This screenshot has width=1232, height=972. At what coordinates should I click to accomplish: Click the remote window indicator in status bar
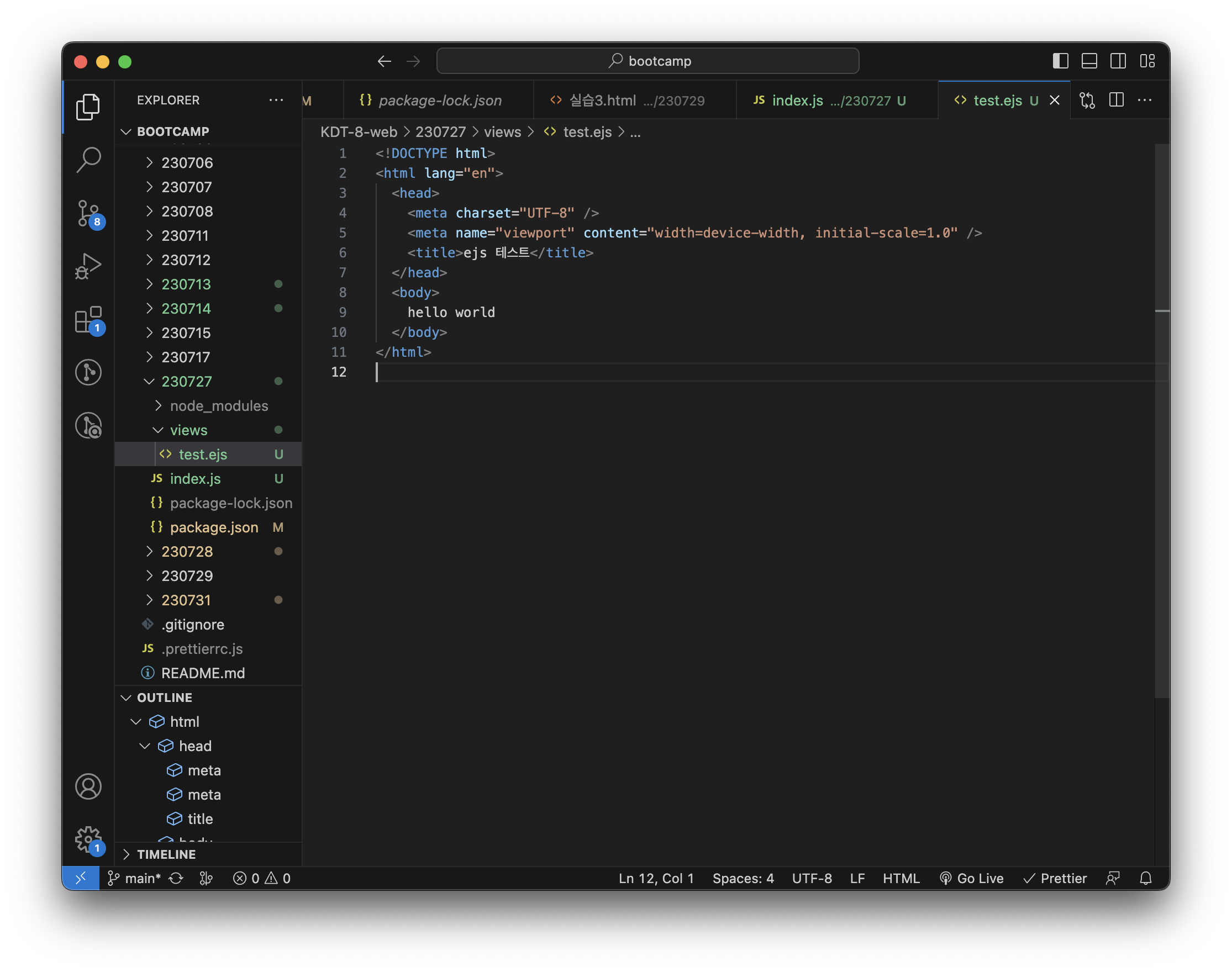pos(81,878)
